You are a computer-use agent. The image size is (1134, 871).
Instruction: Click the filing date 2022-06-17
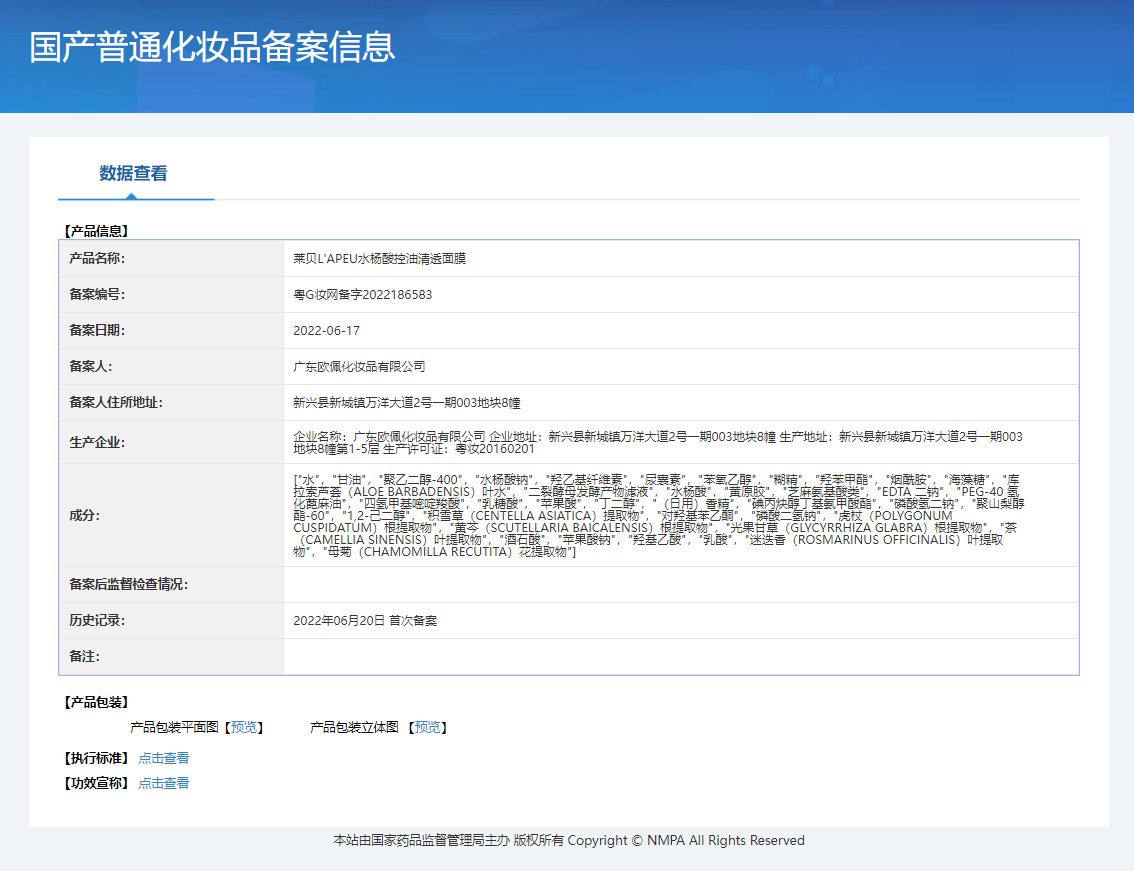[x=326, y=331]
